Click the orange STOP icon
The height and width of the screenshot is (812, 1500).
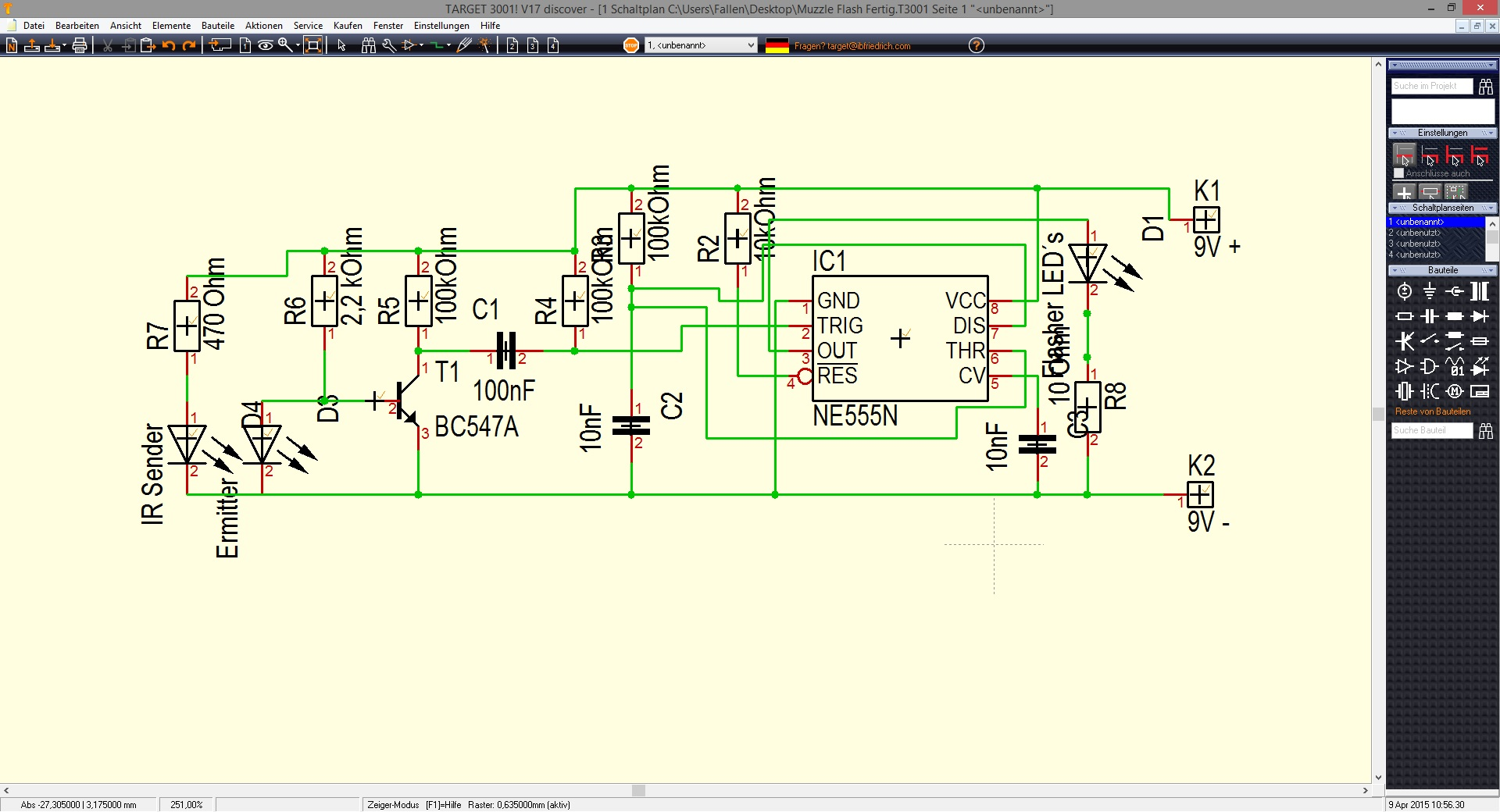coord(631,45)
